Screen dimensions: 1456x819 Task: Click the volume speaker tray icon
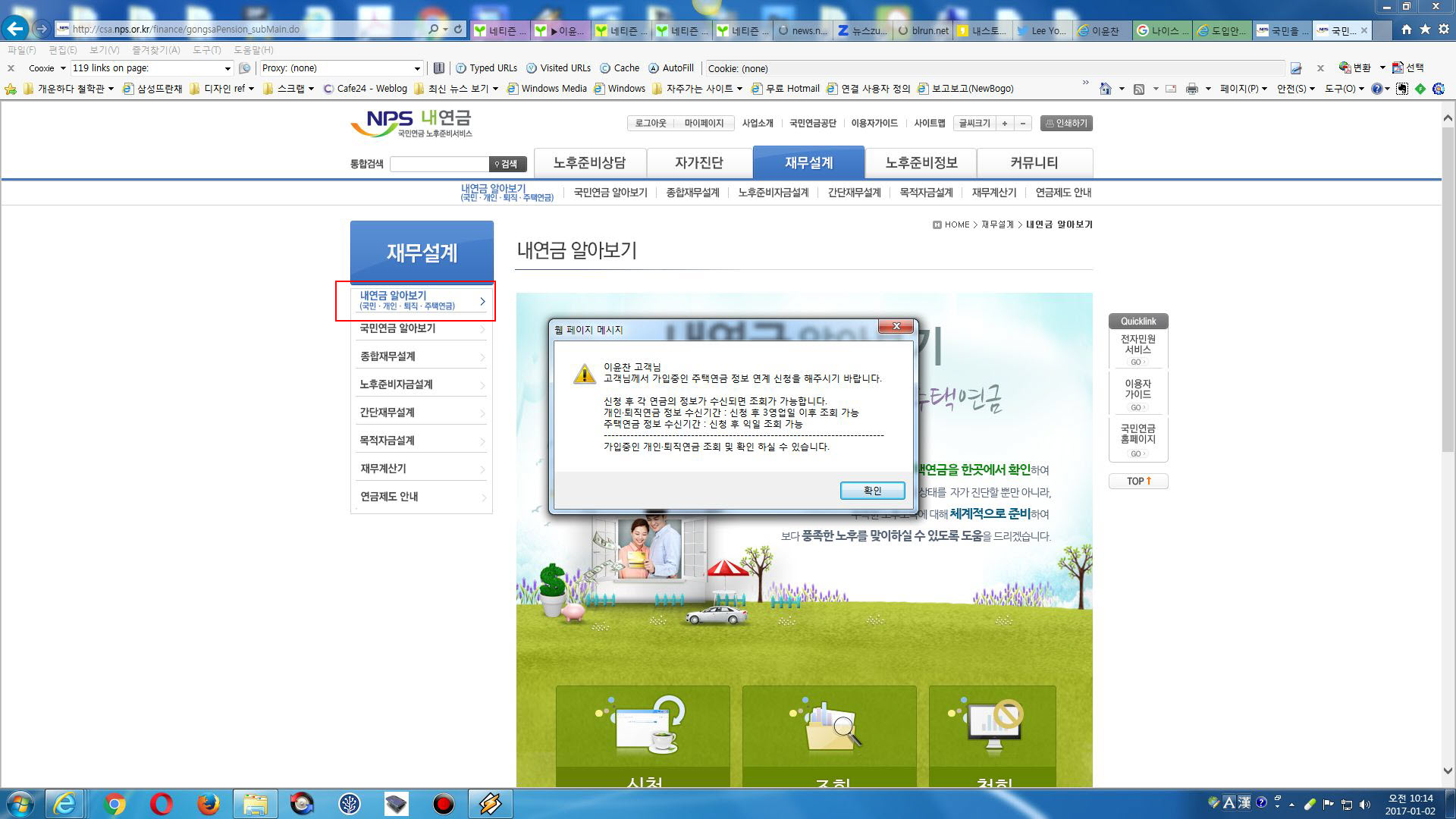click(1365, 805)
